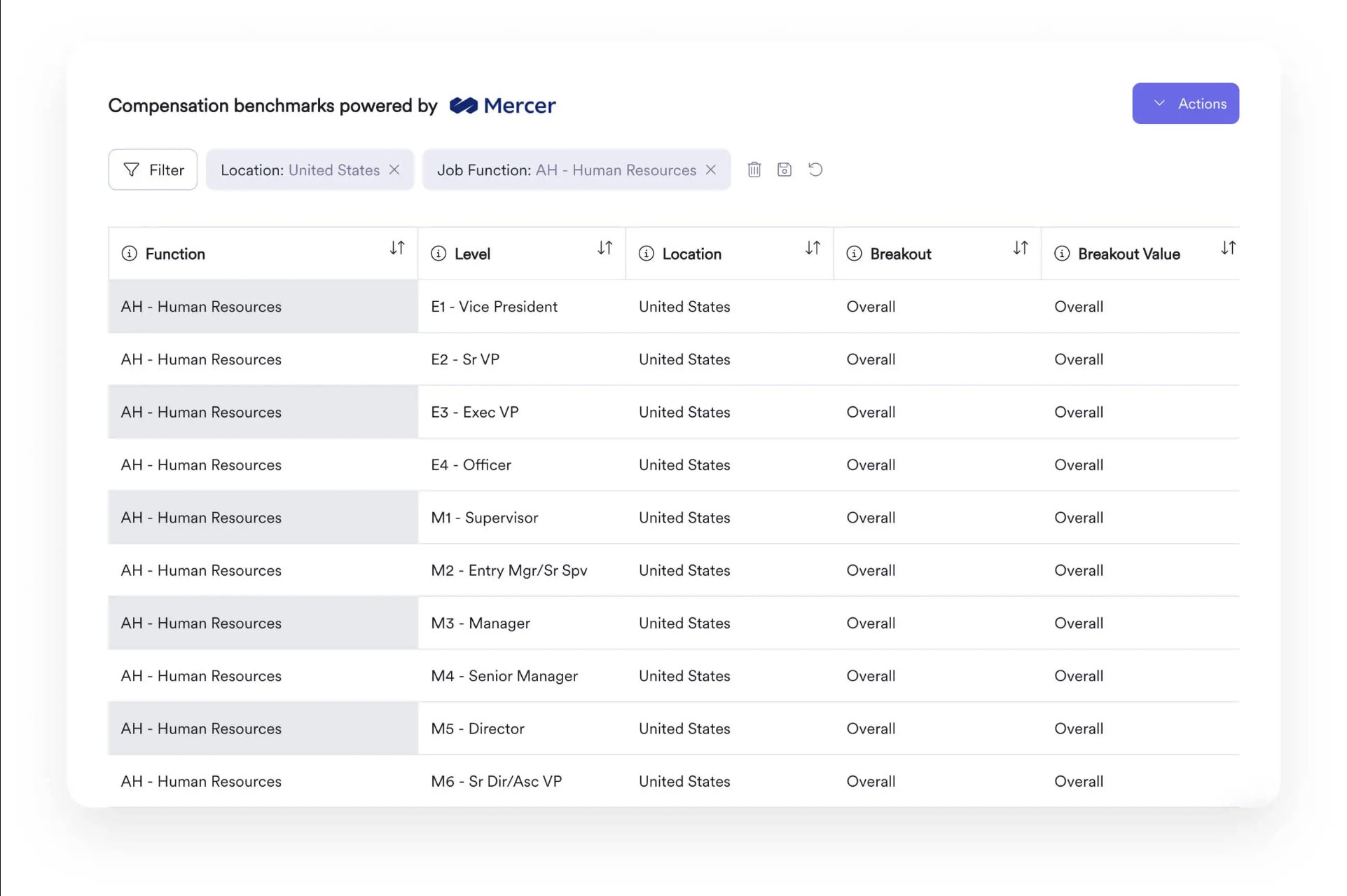Viewport: 1347px width, 896px height.
Task: Sort table by Function column arrows
Action: coord(396,248)
